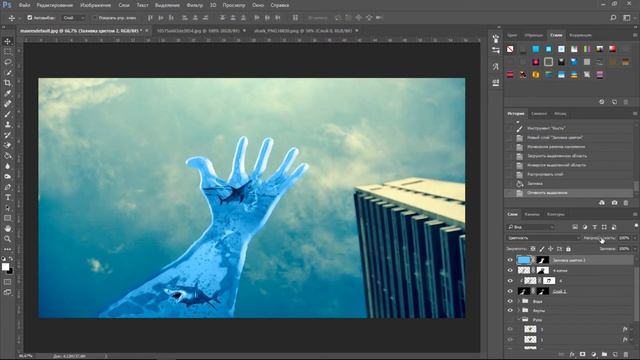The height and width of the screenshot is (360, 640).
Task: Expand the 'Акулы' layer group
Action: click(519, 310)
